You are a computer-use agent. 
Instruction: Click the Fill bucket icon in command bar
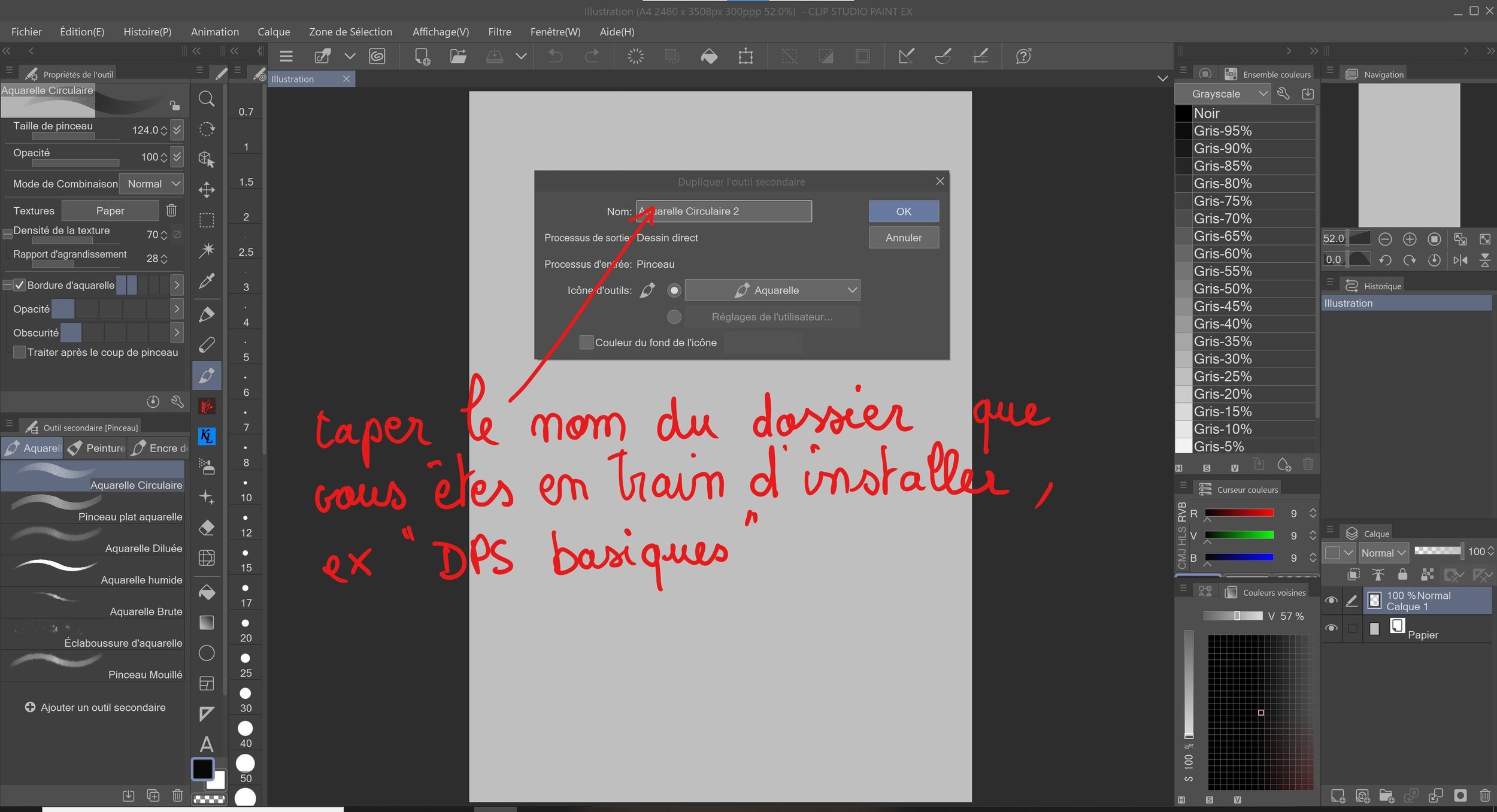pyautogui.click(x=709, y=56)
